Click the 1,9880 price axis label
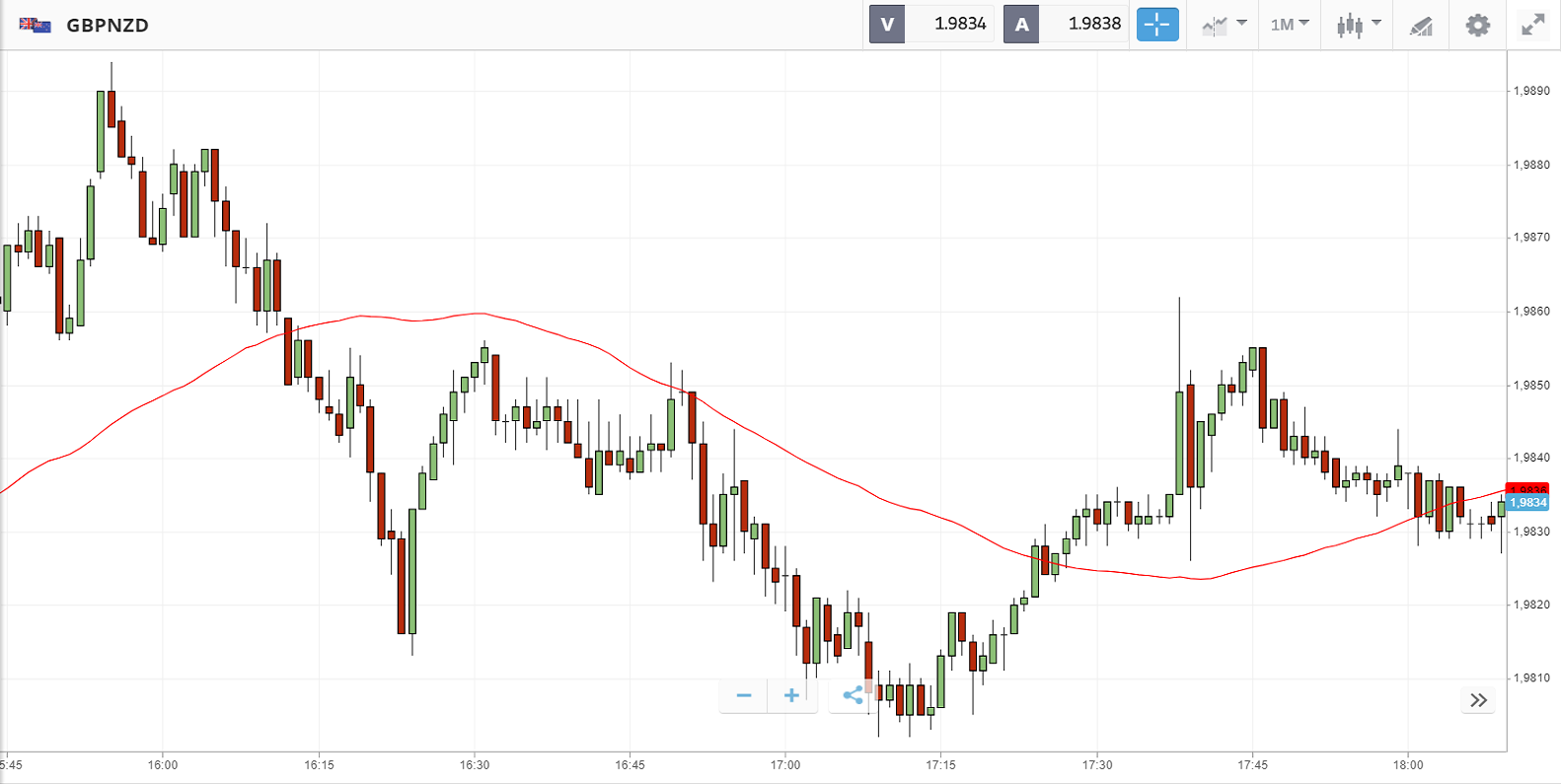Screen dimensions: 1561x784 click(1531, 165)
